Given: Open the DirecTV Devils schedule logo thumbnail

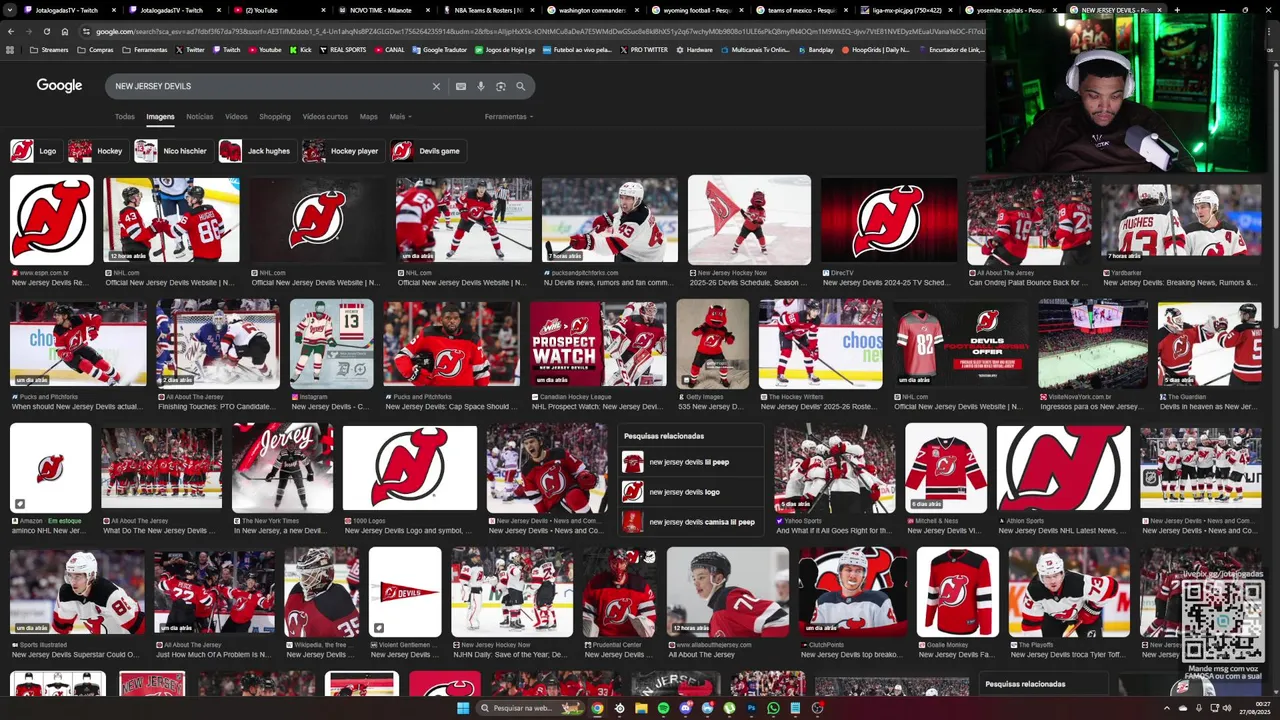Looking at the screenshot, I should (x=888, y=221).
